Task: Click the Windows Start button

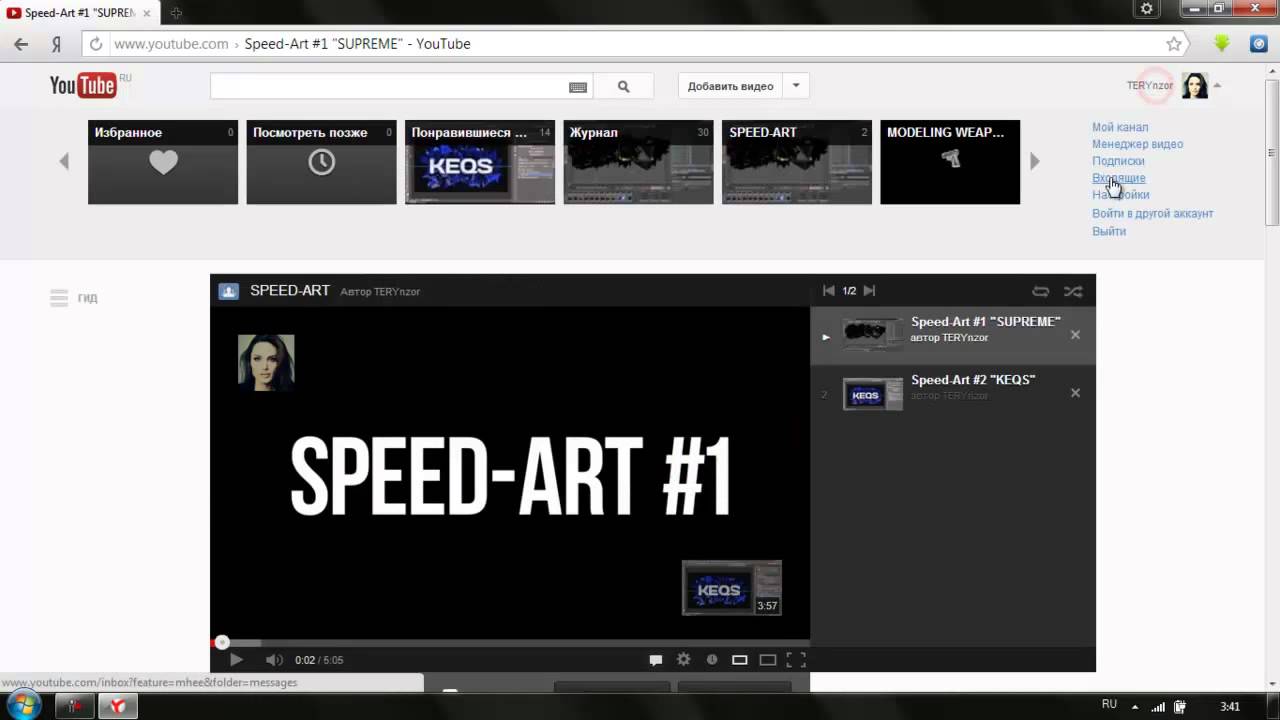Action: (22, 705)
